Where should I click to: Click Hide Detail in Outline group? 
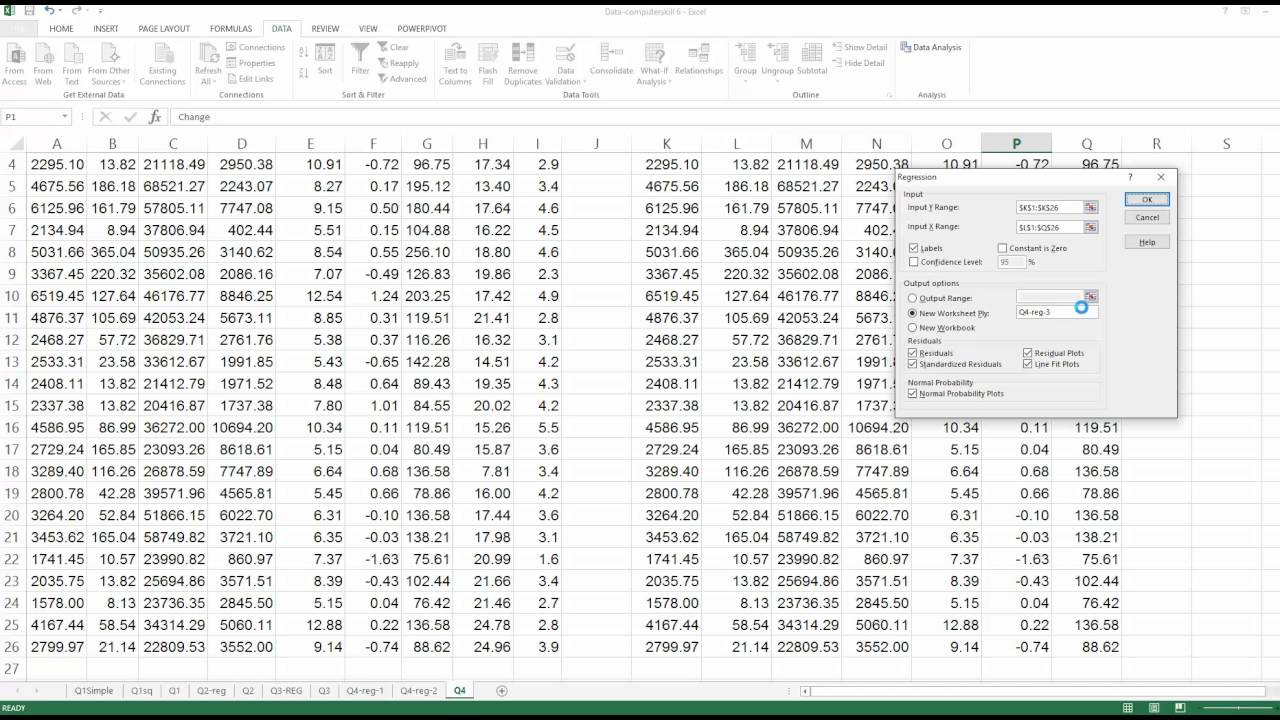(x=859, y=63)
